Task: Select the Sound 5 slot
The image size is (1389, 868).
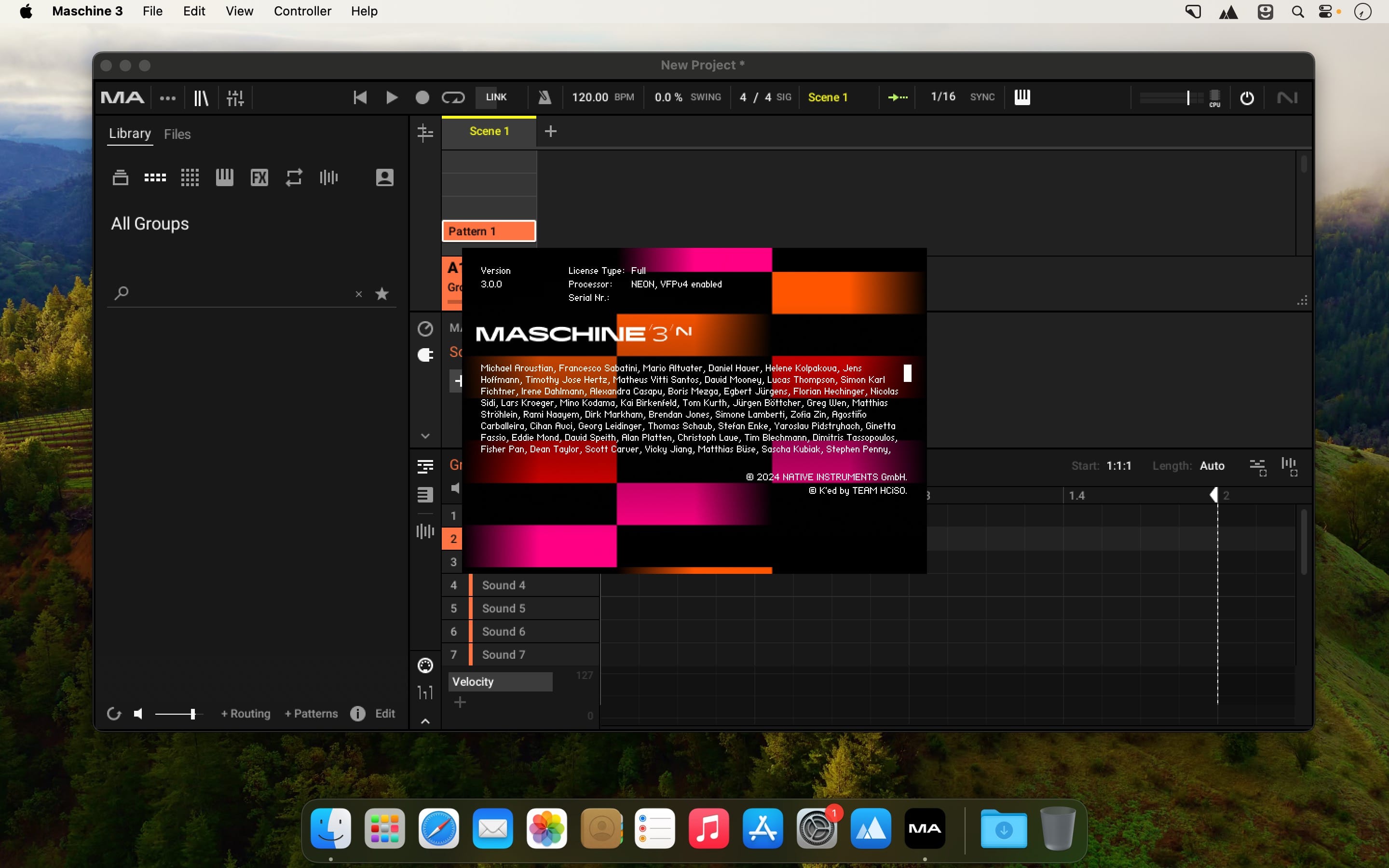Action: [520, 608]
